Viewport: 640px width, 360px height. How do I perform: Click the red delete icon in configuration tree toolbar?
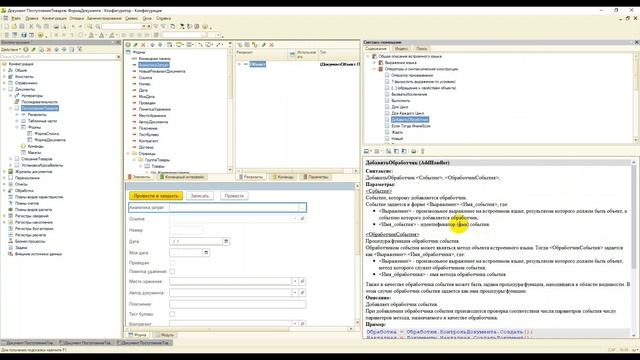[x=49, y=49]
